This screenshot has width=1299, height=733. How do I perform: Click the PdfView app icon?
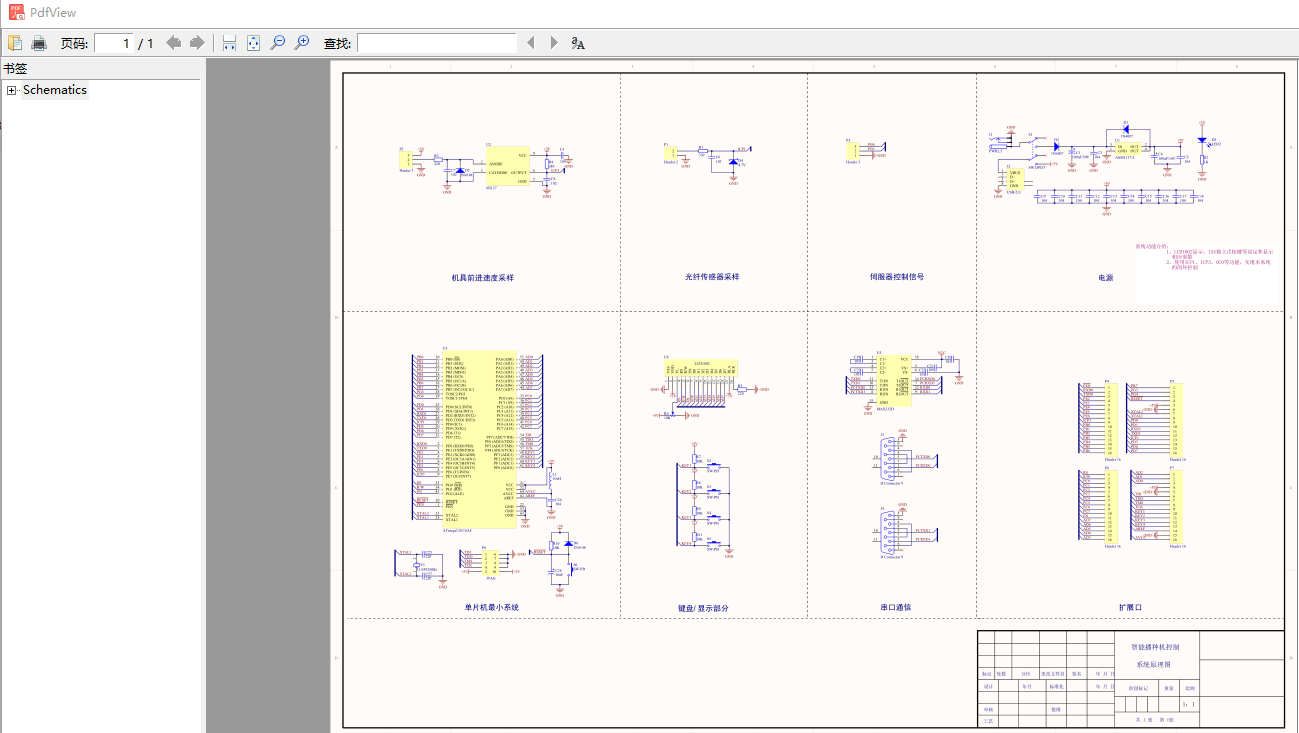pos(16,12)
